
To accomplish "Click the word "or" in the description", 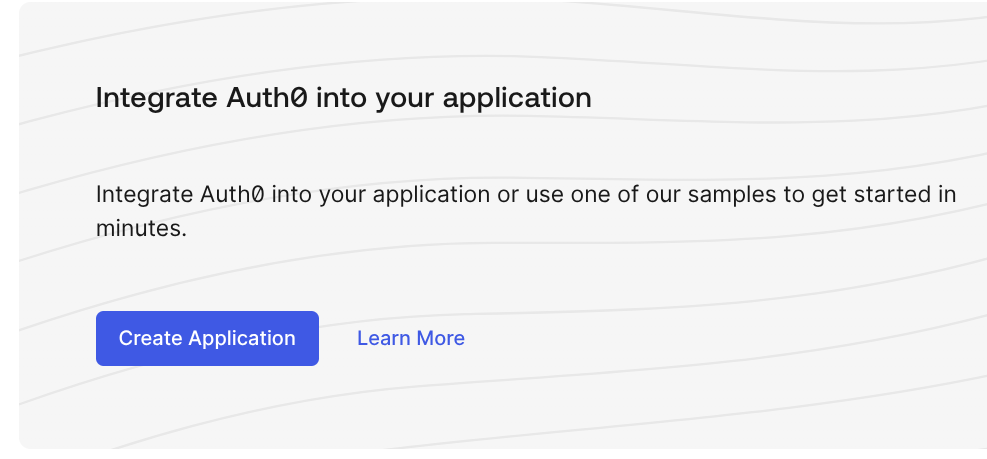I will (508, 194).
